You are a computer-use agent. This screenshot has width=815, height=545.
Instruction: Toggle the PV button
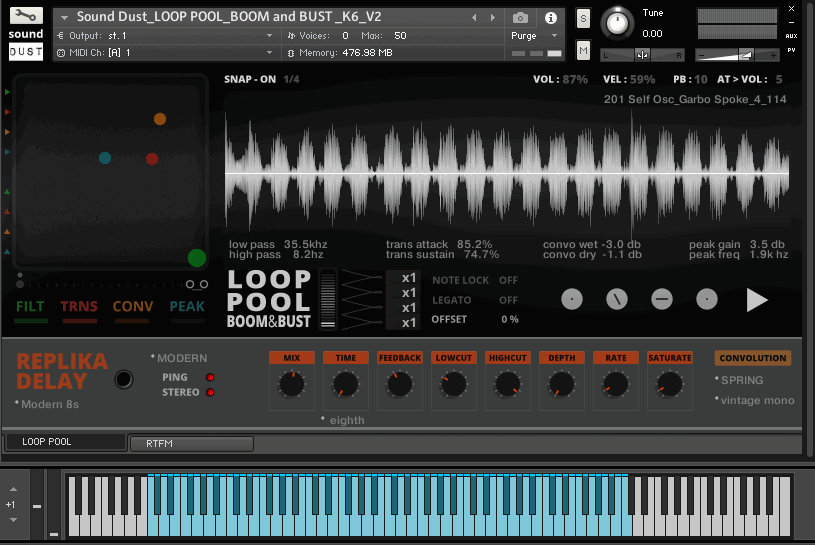[791, 50]
